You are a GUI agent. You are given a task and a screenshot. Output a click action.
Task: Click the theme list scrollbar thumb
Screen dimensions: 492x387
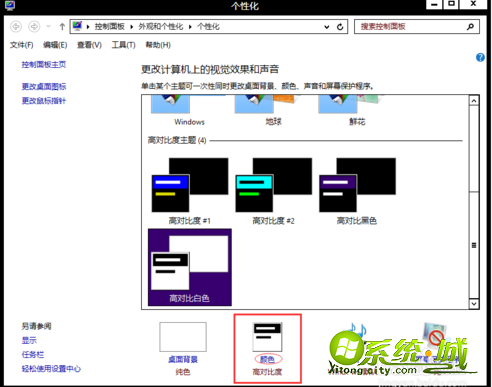coord(474,245)
